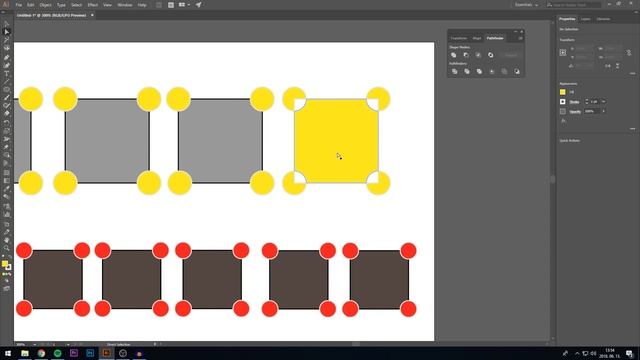Click the Fill label in Appearance
Viewport: 640px width, 360px height.
click(571, 92)
